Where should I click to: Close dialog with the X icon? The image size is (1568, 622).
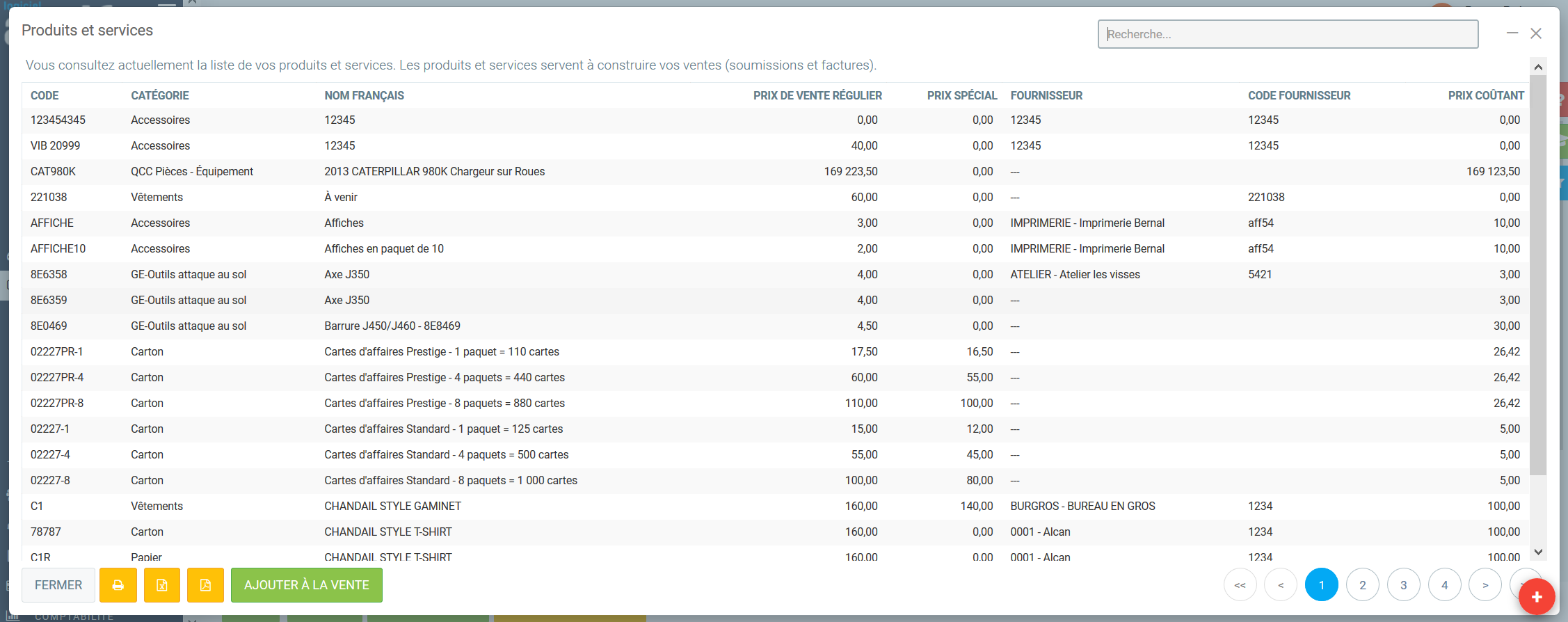pyautogui.click(x=1536, y=33)
